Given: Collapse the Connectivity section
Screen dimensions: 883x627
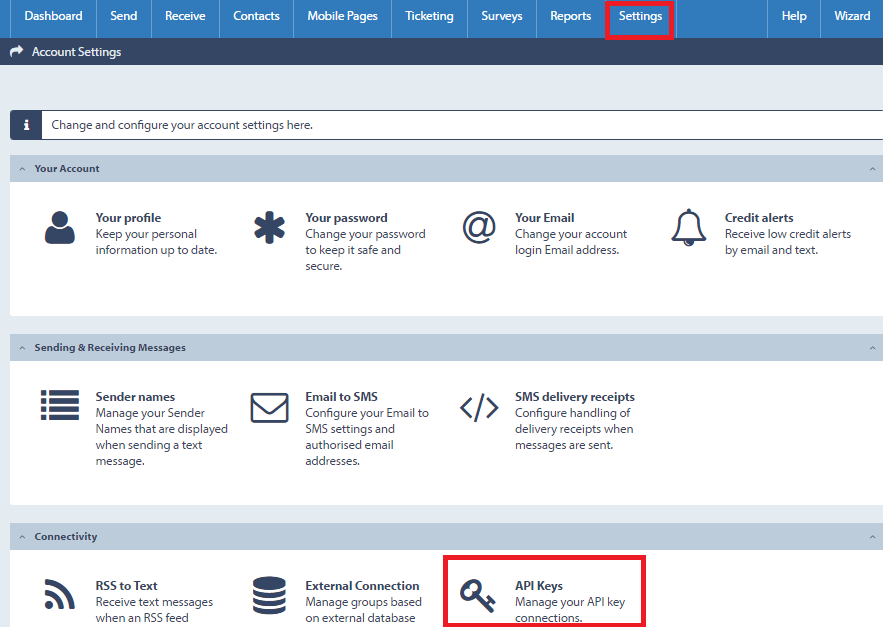Looking at the screenshot, I should click(23, 537).
